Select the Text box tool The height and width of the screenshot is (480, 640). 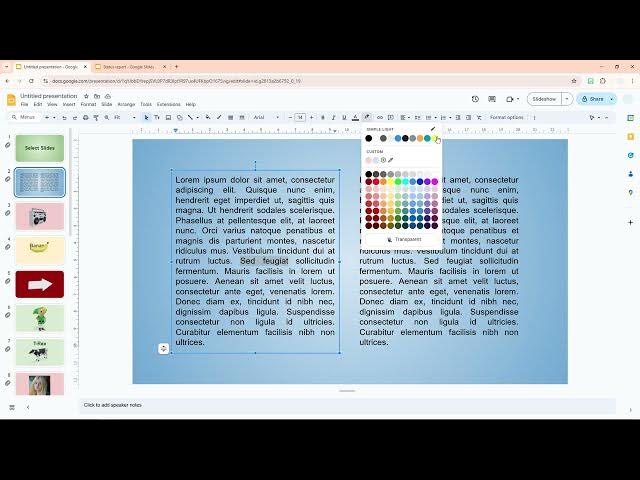click(x=157, y=118)
